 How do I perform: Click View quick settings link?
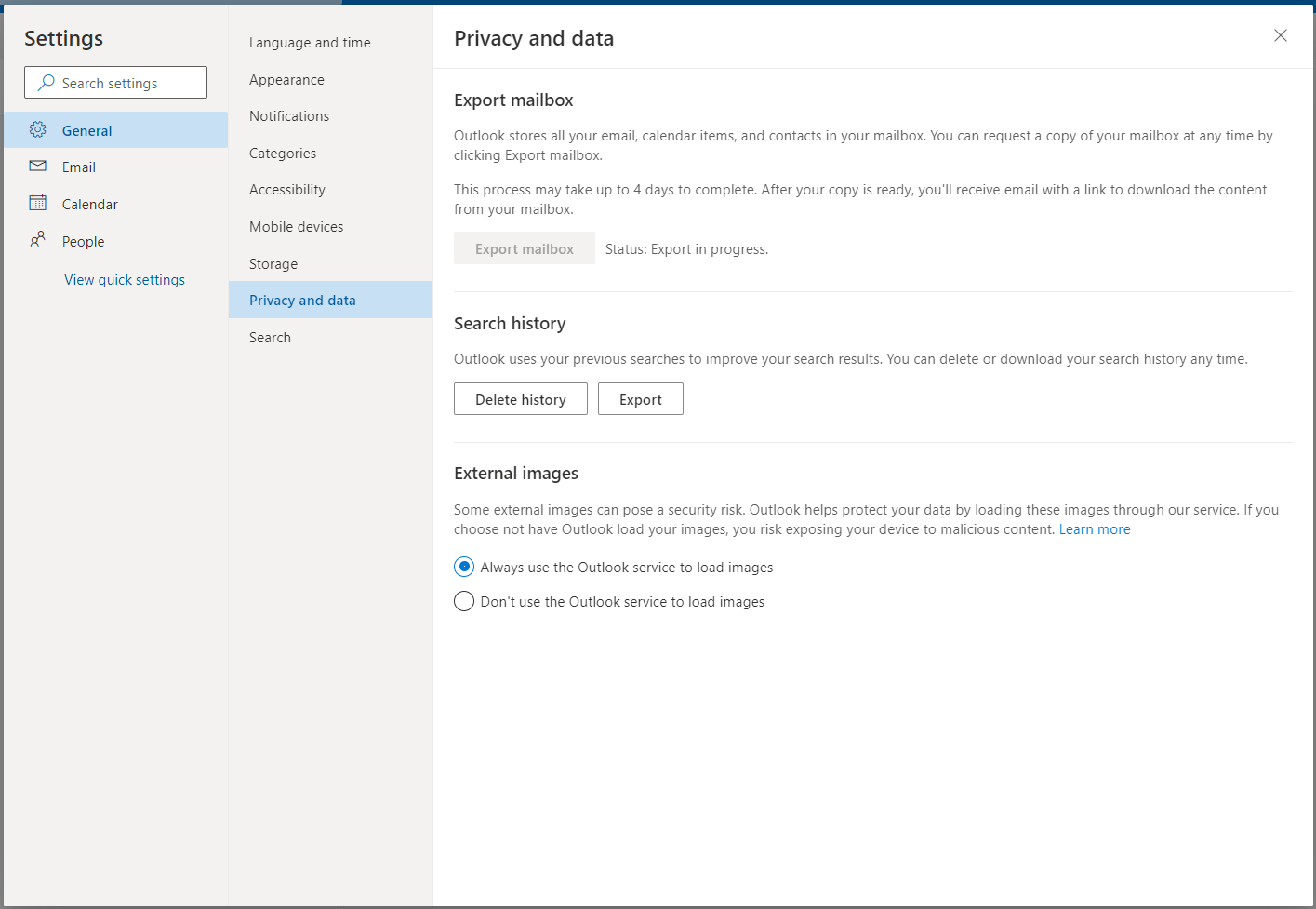125,280
